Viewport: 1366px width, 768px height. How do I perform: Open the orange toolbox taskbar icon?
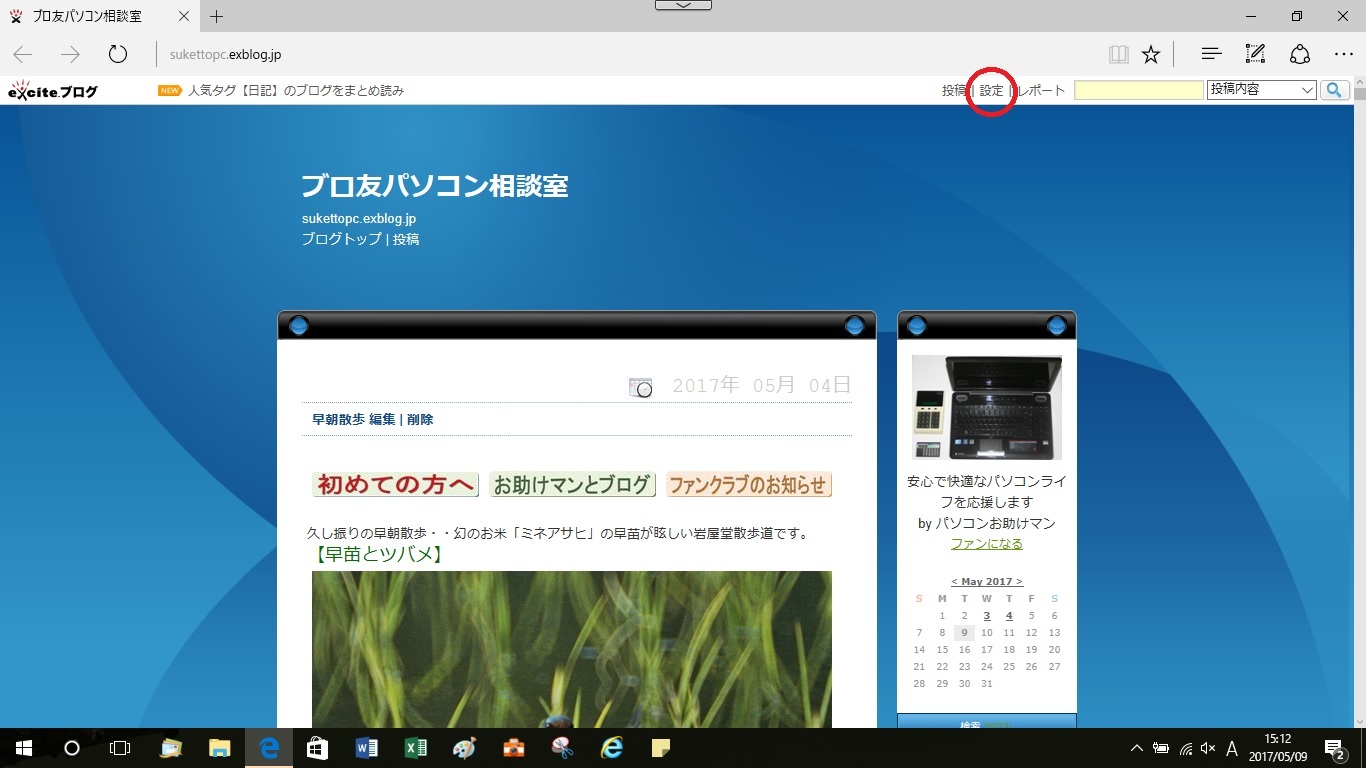click(x=513, y=748)
